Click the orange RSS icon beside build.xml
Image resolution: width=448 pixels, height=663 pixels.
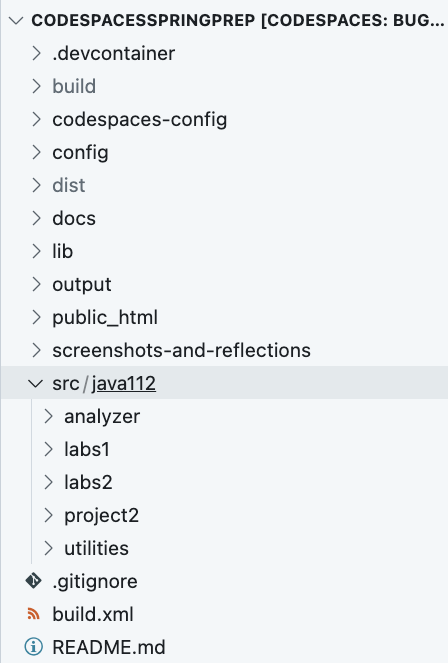click(x=33, y=614)
